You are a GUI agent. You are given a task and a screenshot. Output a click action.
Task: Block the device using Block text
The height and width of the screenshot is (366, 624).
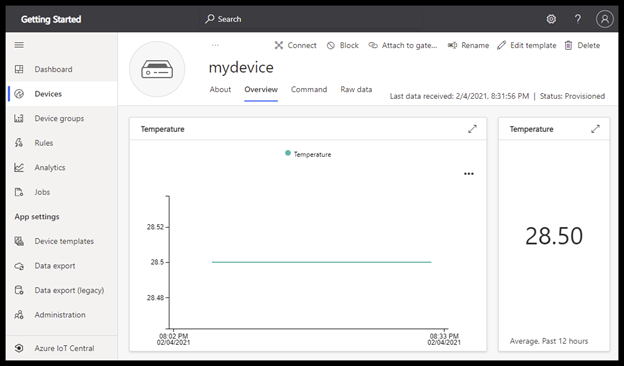(x=349, y=45)
